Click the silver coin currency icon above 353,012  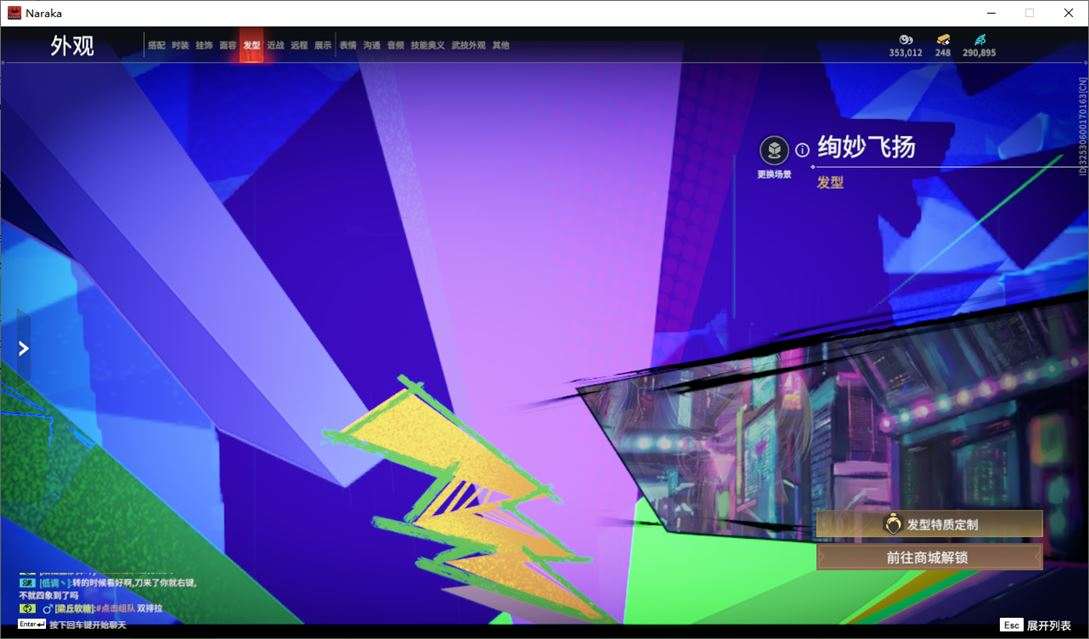[x=906, y=40]
